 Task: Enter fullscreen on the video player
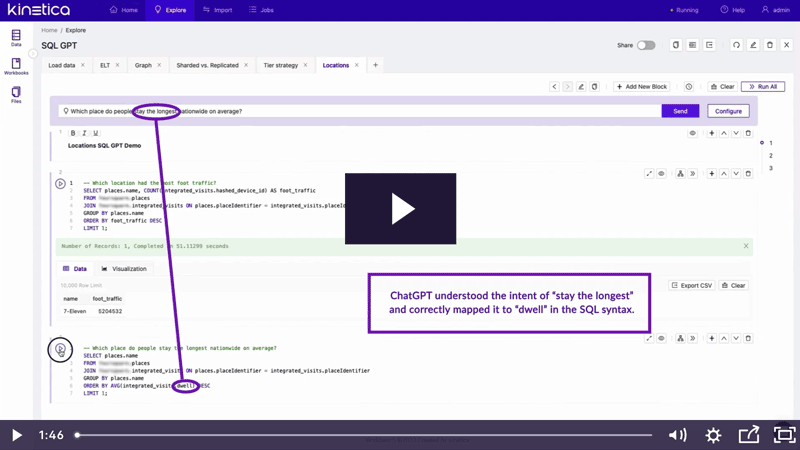(784, 435)
